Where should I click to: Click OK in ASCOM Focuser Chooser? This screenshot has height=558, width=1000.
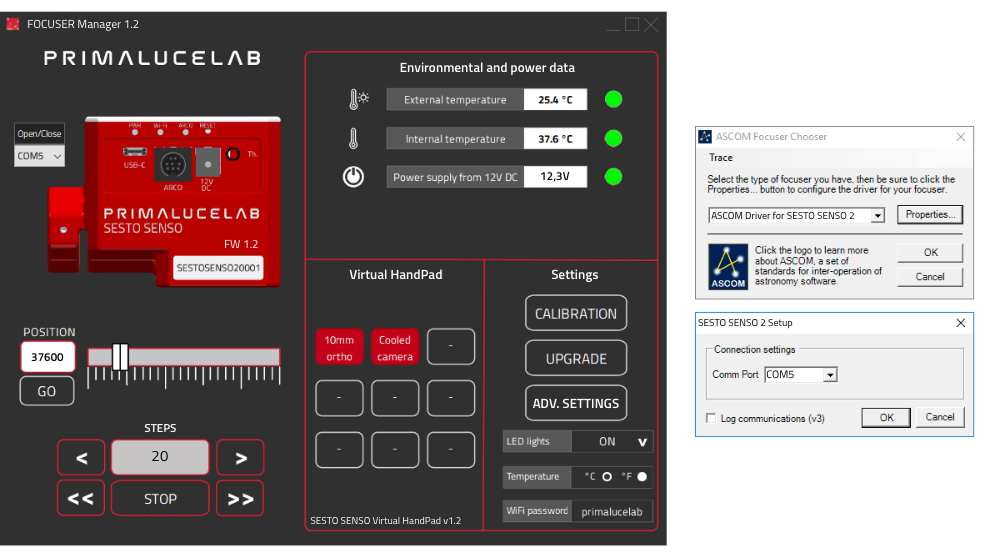930,253
